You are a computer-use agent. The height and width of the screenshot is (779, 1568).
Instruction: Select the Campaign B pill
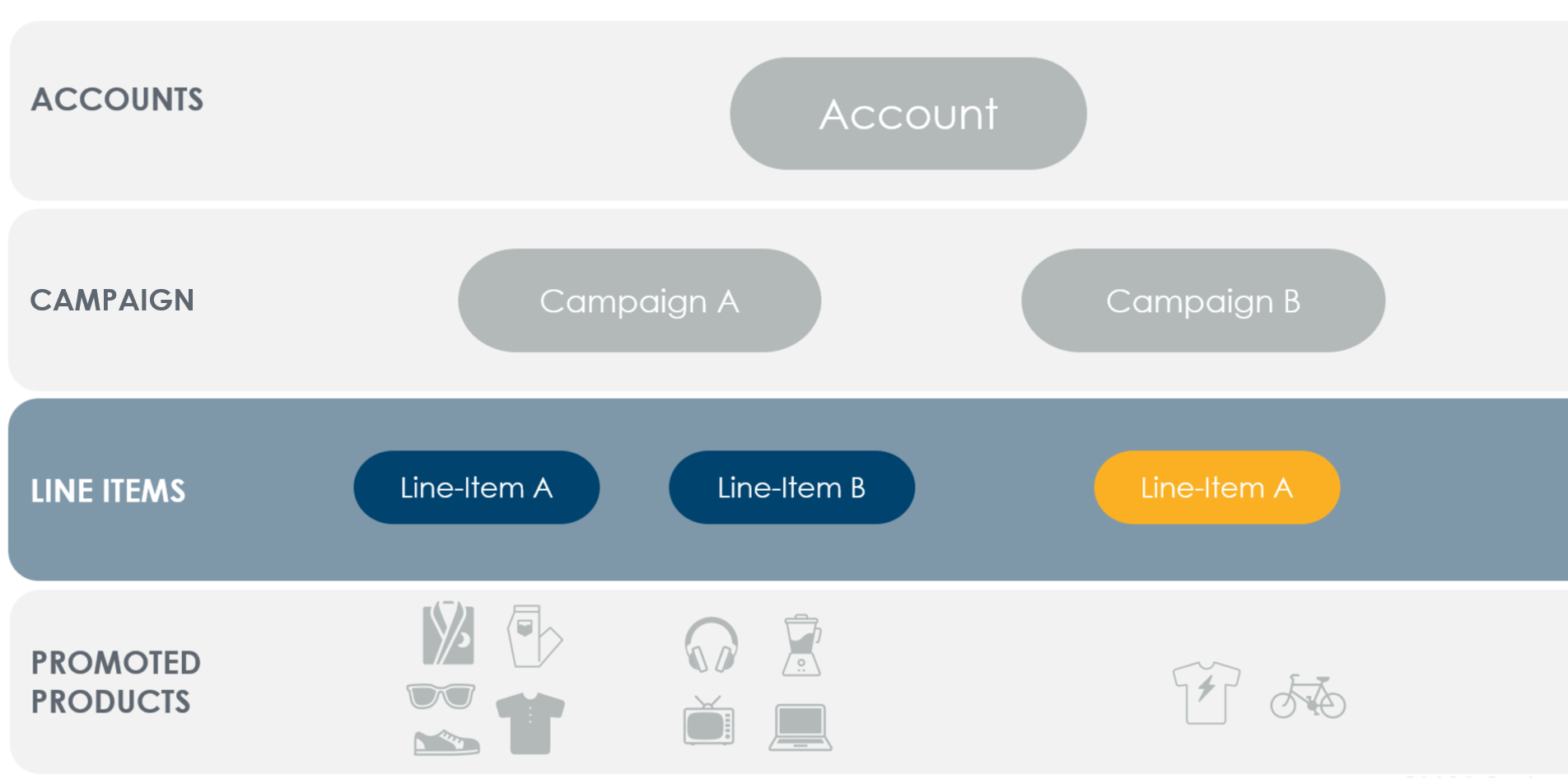(1203, 301)
